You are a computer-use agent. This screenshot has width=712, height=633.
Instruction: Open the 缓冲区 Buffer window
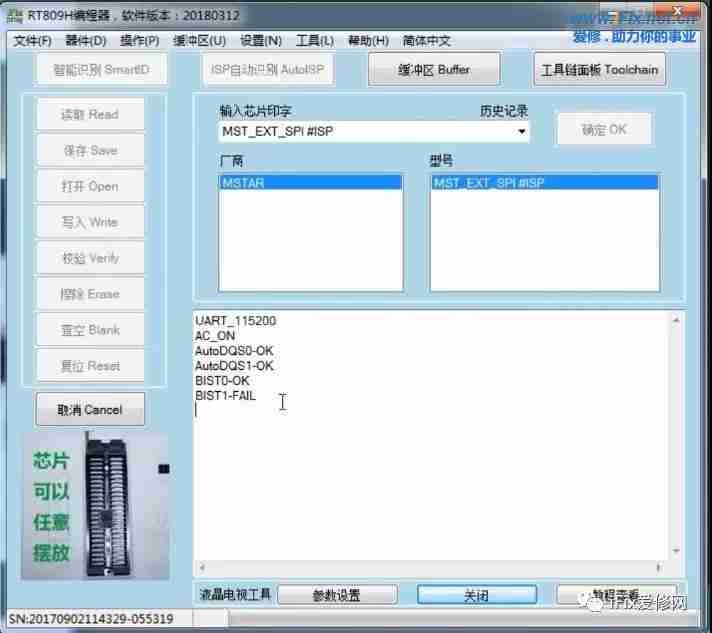[x=434, y=69]
